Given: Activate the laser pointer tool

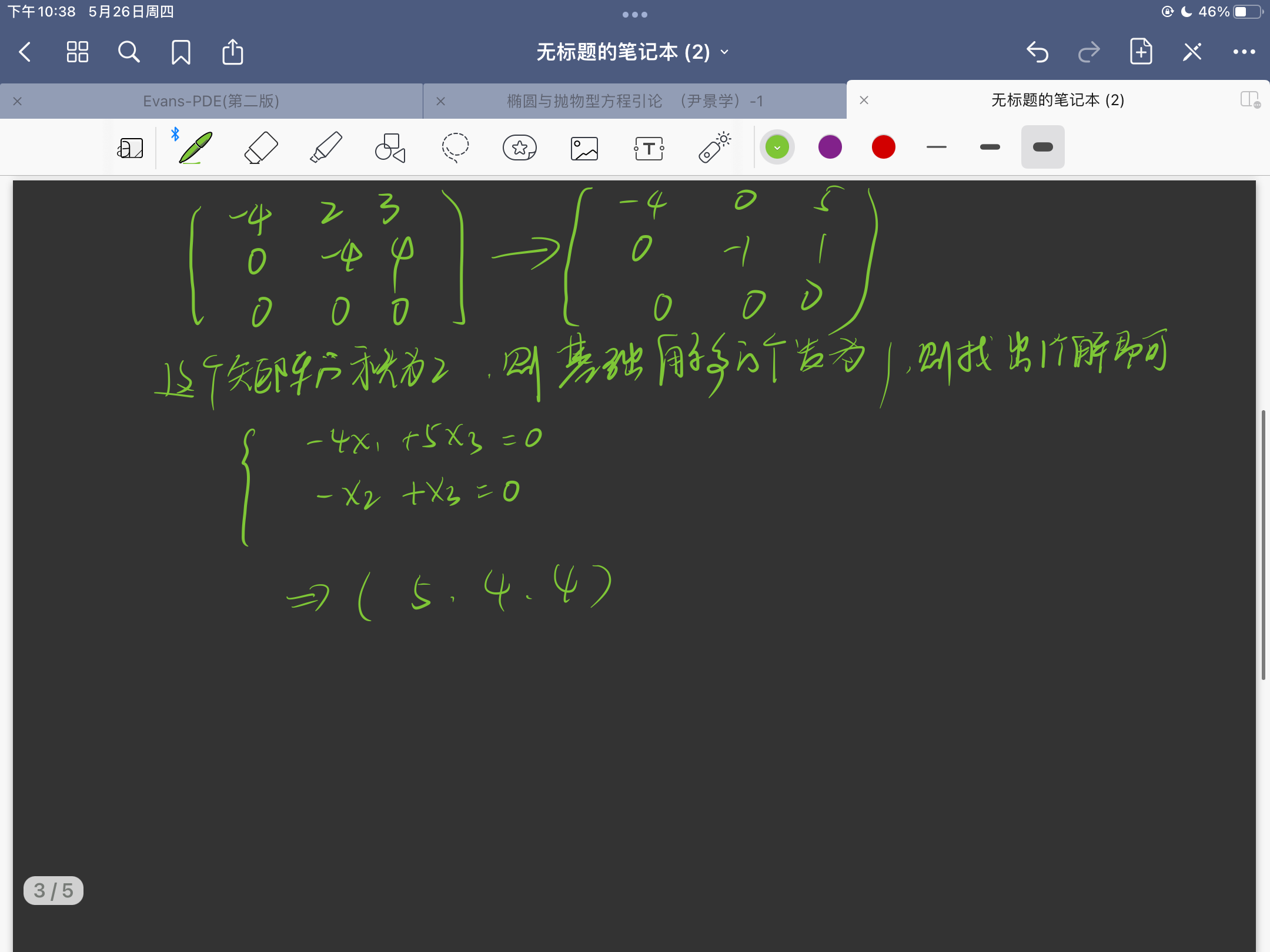Looking at the screenshot, I should [714, 148].
